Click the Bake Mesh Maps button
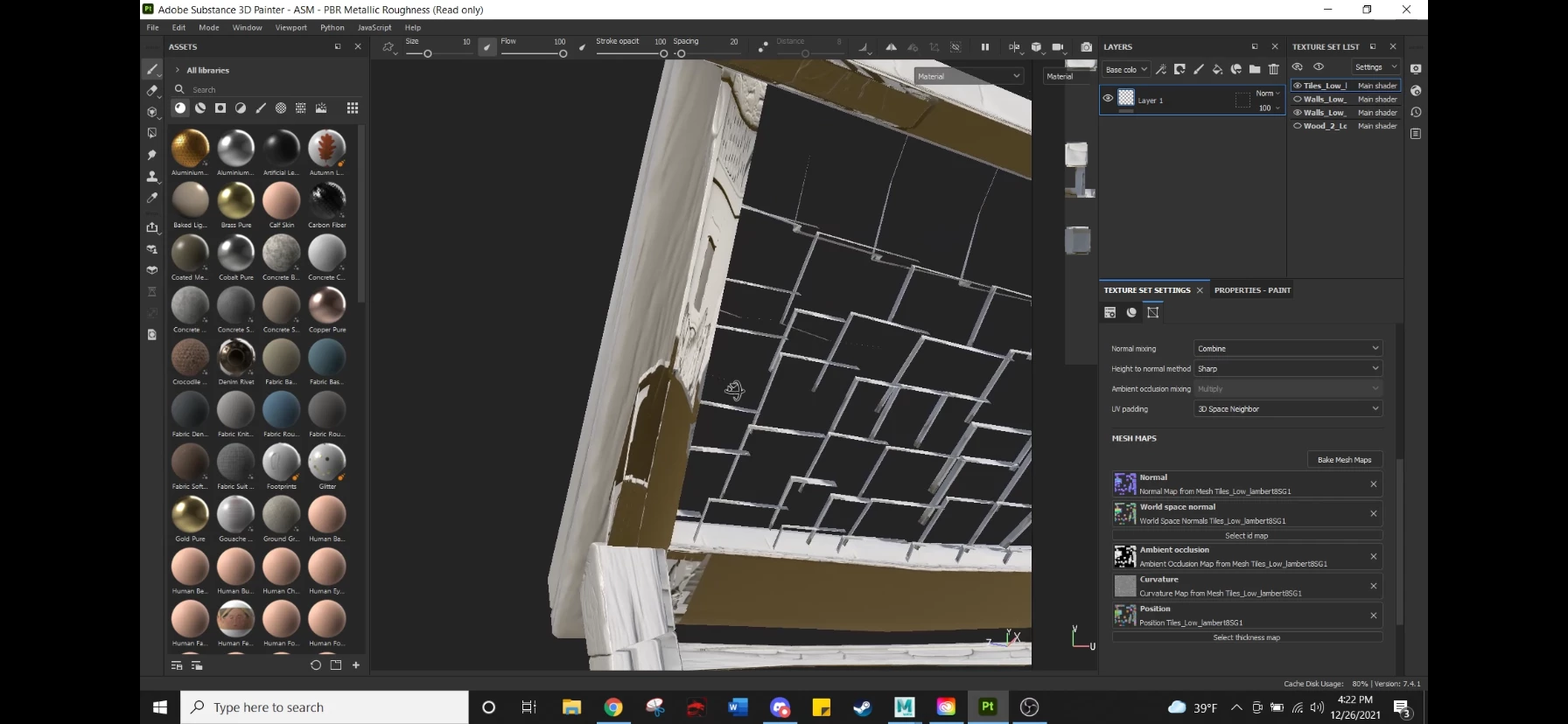1568x724 pixels. tap(1345, 460)
